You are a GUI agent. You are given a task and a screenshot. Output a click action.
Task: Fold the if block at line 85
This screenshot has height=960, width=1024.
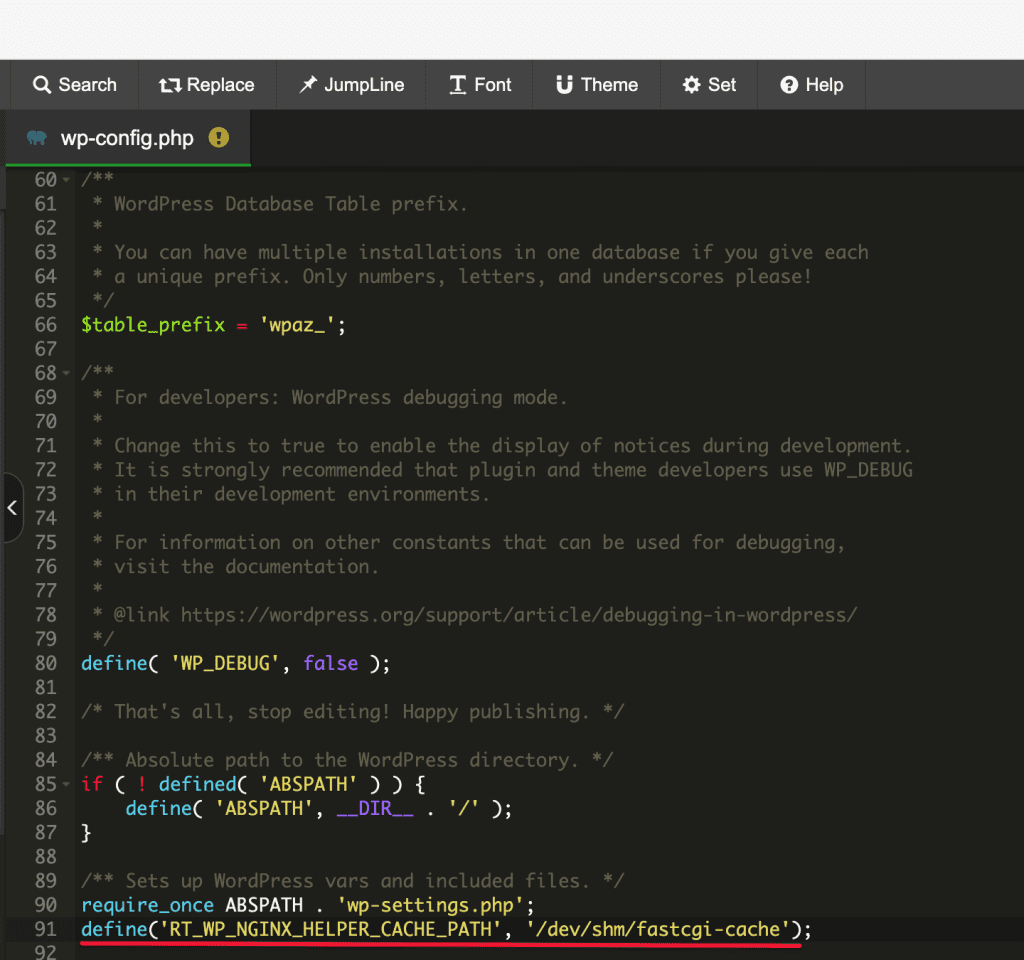[x=66, y=784]
